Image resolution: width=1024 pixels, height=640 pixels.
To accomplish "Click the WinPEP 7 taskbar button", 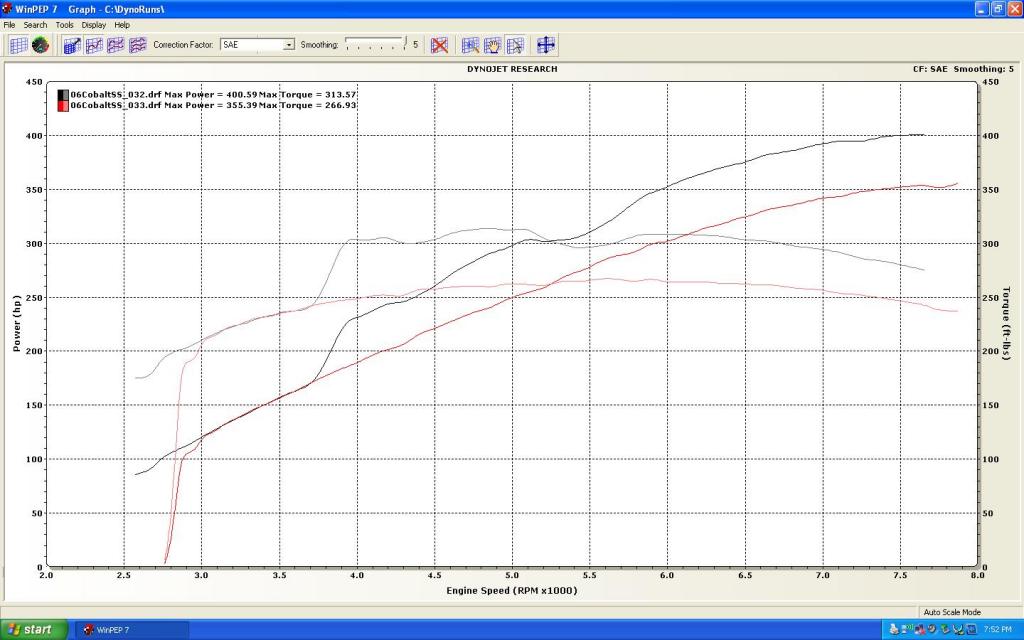I will click(x=132, y=630).
